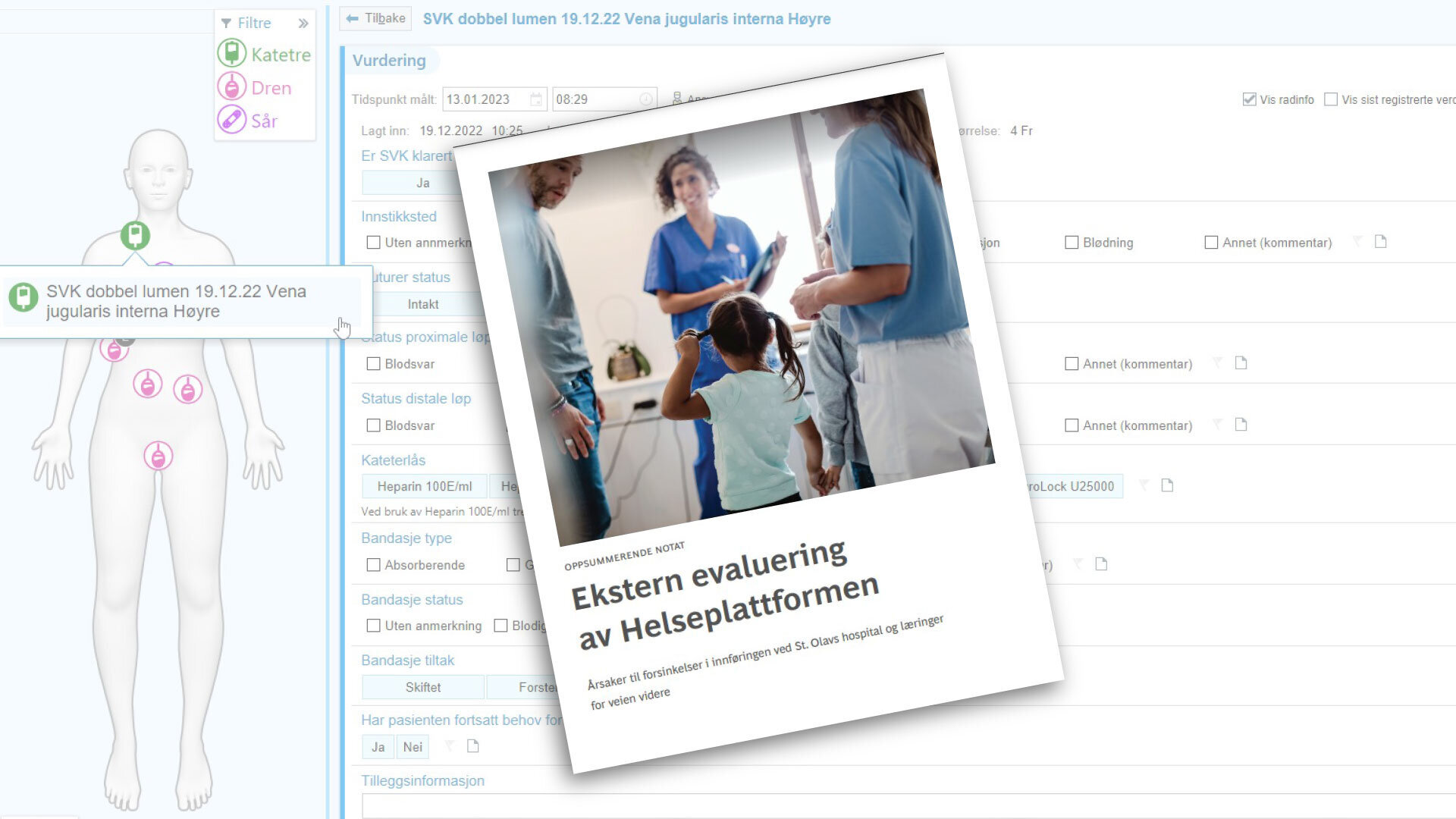Toggle the Heparin 100E/ml kateterlås option
This screenshot has height=819, width=1456.
425,486
